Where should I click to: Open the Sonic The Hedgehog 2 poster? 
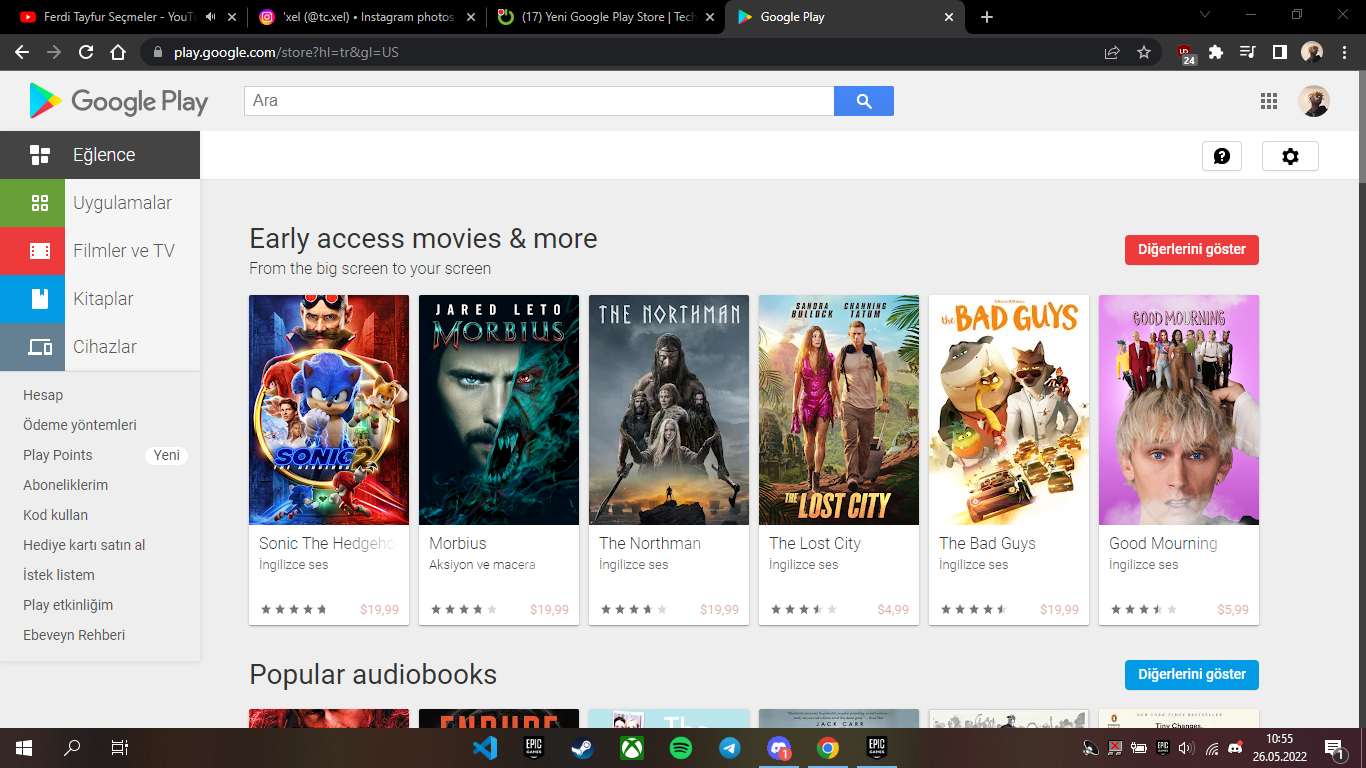tap(329, 410)
